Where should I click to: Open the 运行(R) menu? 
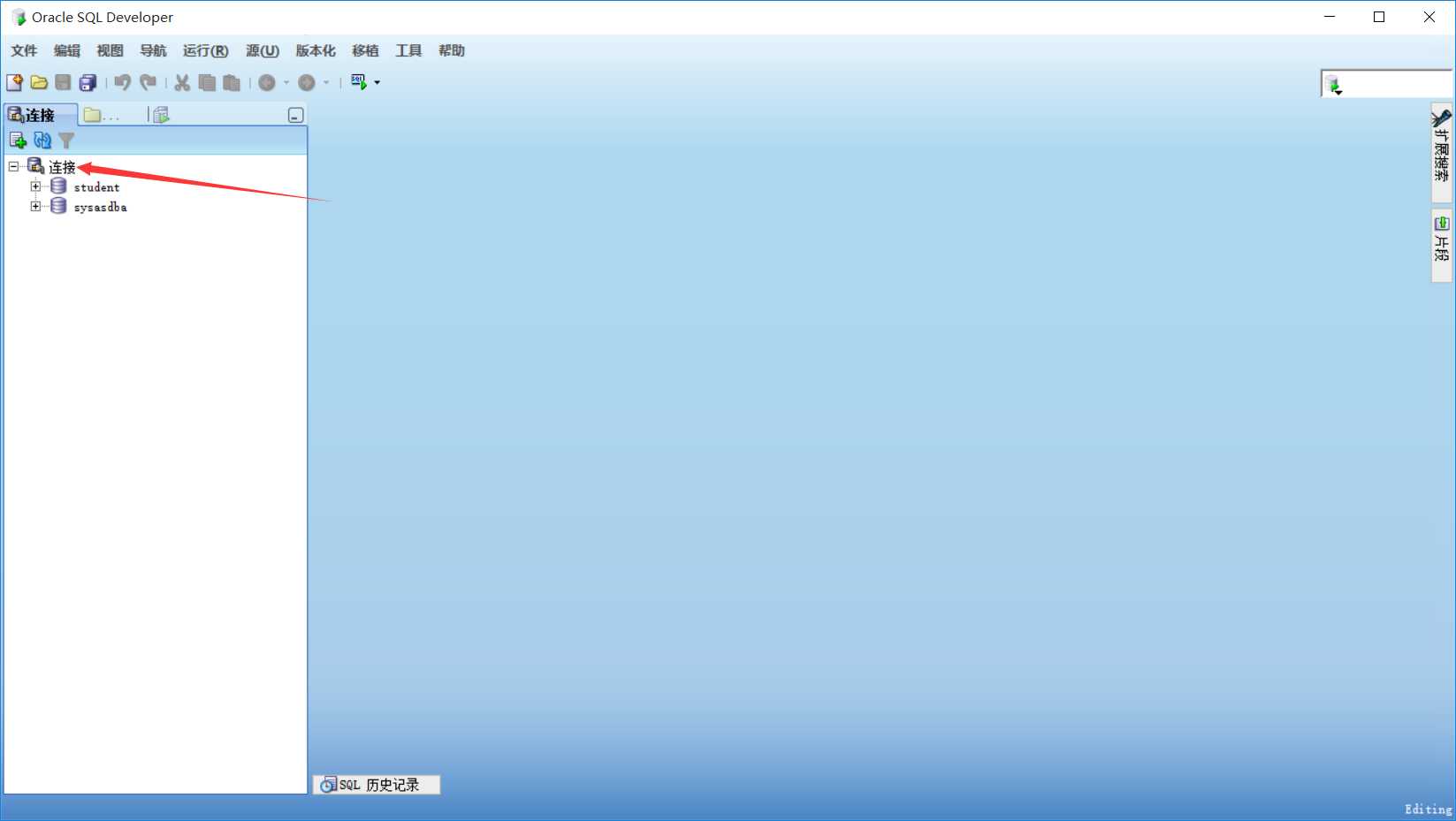tap(205, 50)
